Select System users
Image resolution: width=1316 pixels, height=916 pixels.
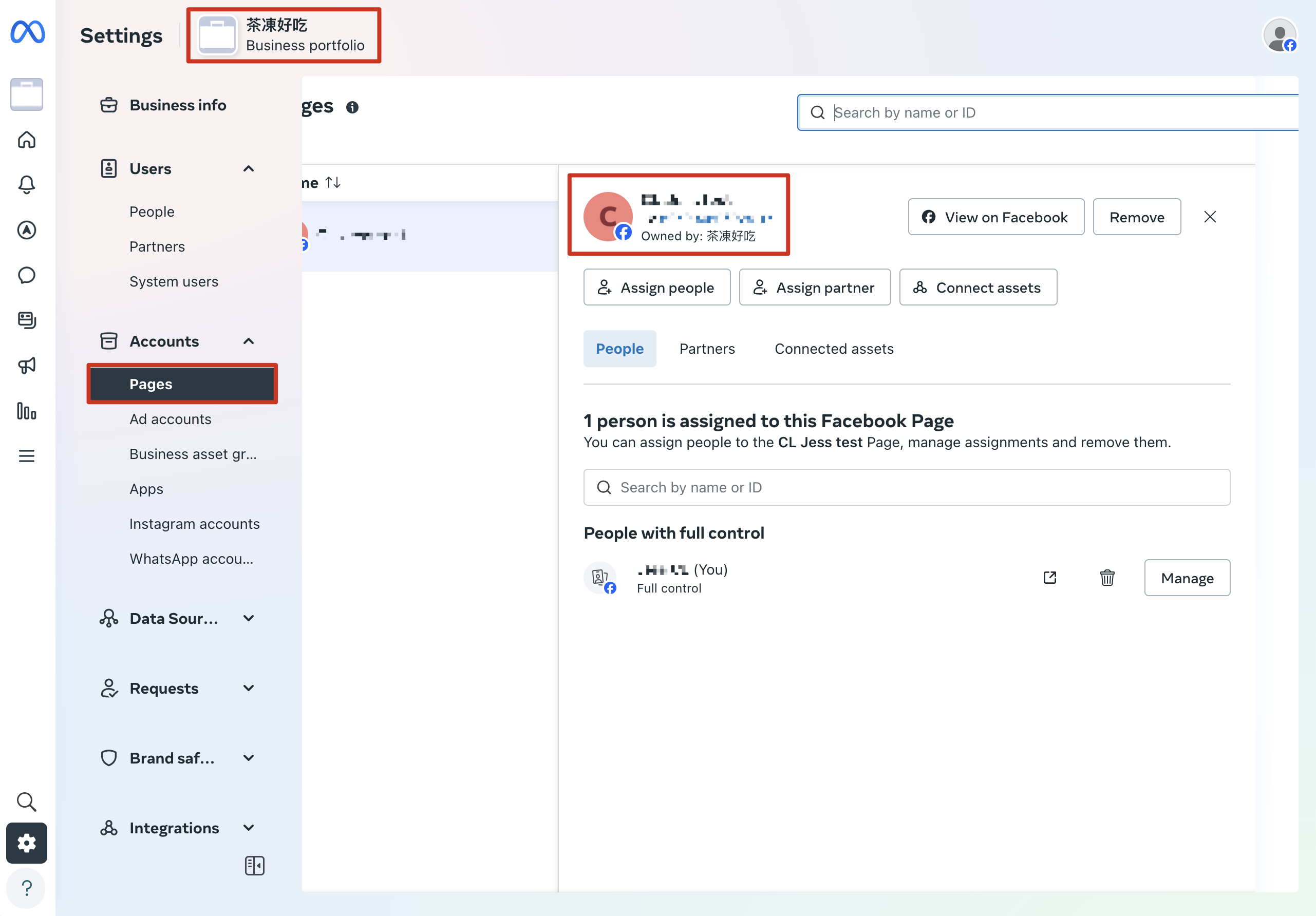point(174,282)
